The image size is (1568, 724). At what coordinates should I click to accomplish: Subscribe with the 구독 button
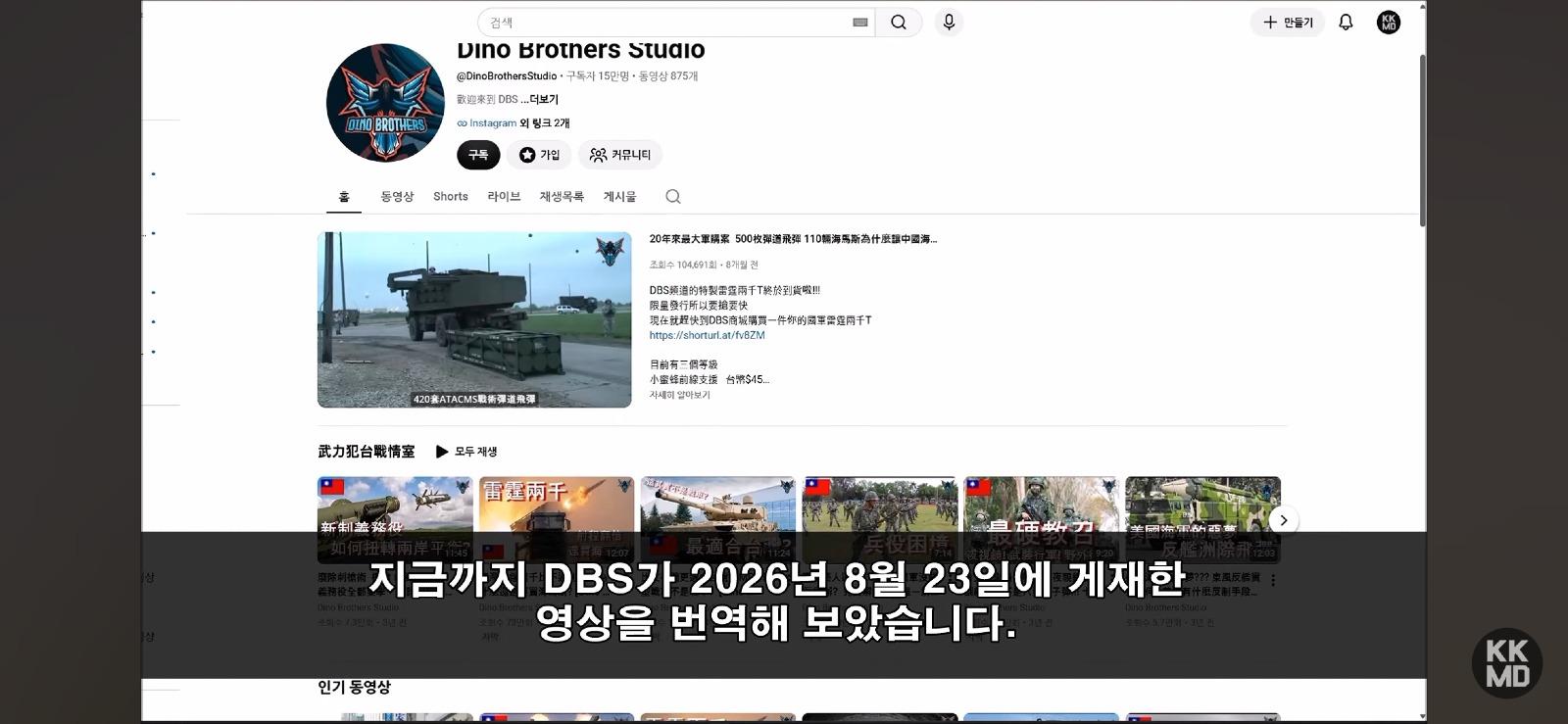[478, 155]
